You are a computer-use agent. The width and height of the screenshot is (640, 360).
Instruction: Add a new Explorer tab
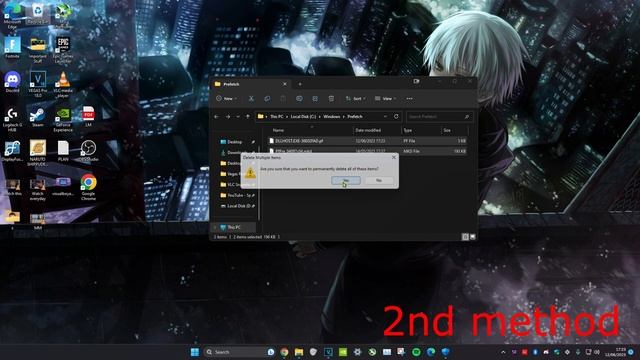pyautogui.click(x=300, y=84)
